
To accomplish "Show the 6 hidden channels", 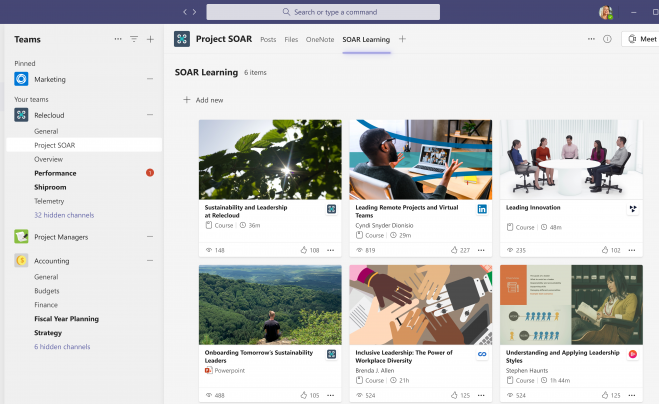I will [62, 346].
